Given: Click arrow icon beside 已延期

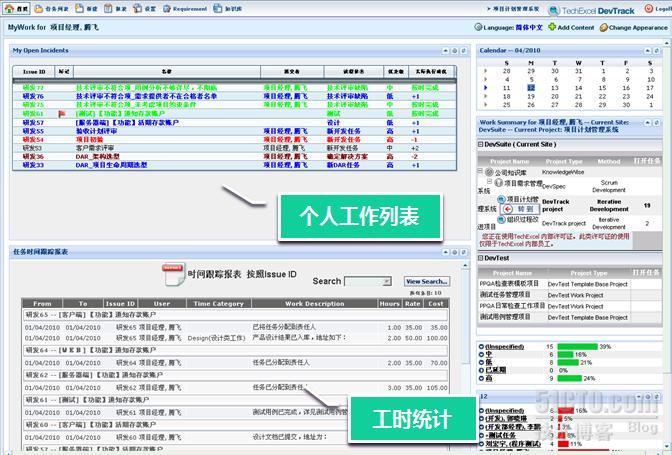Looking at the screenshot, I should [481, 370].
